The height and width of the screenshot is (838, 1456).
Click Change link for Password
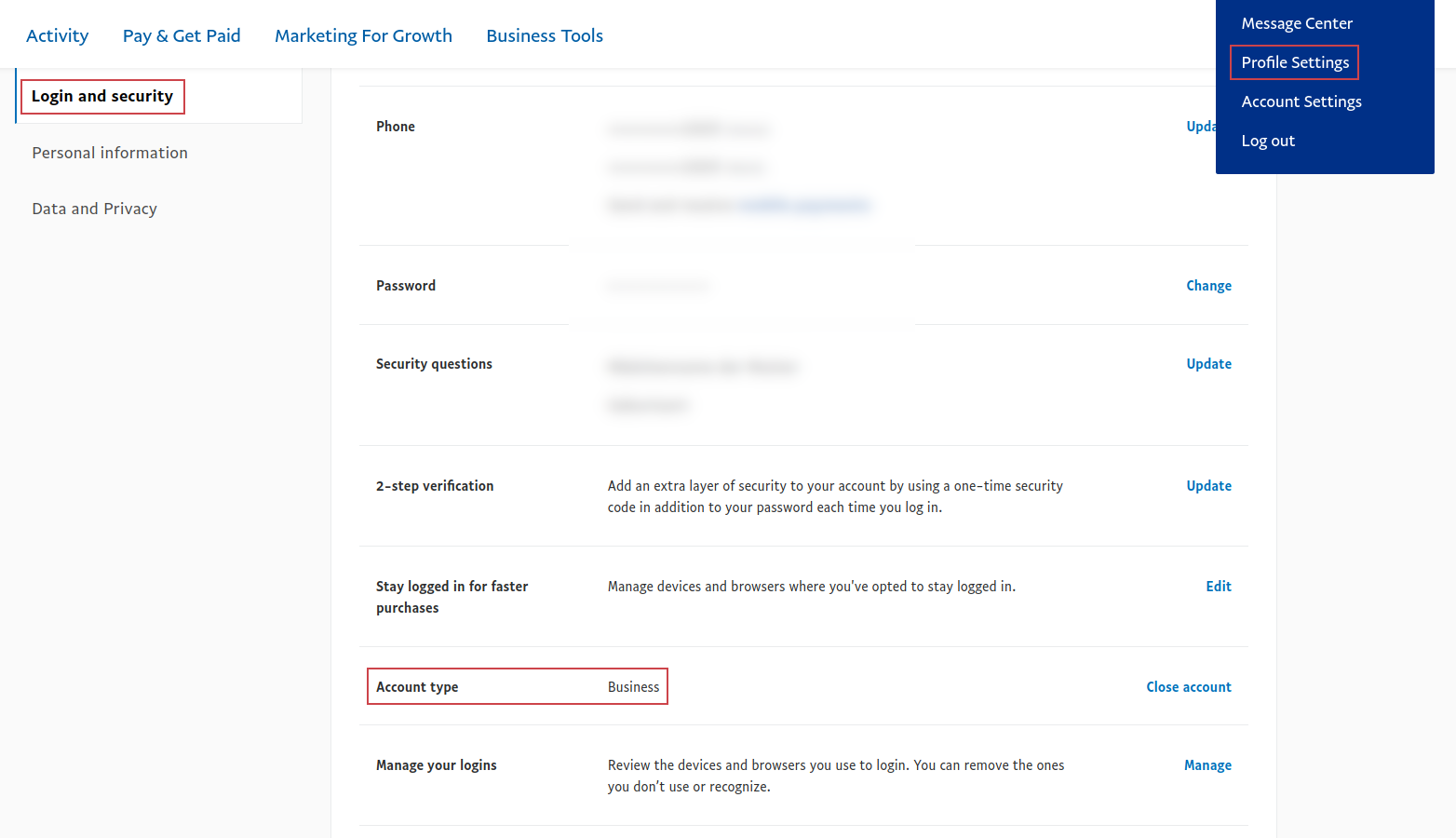pyautogui.click(x=1208, y=286)
